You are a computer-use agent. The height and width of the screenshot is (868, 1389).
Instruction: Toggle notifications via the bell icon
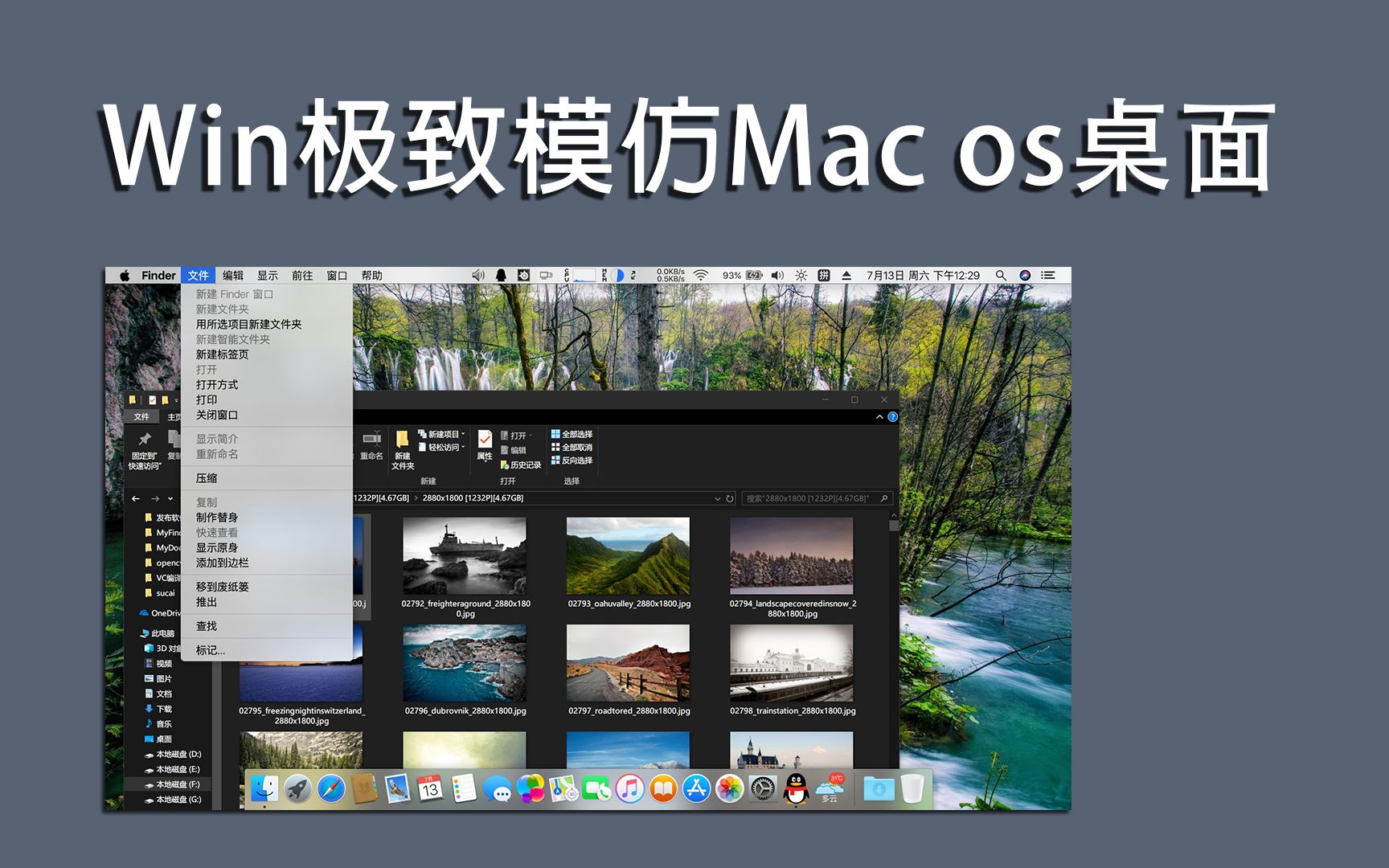pos(501,276)
